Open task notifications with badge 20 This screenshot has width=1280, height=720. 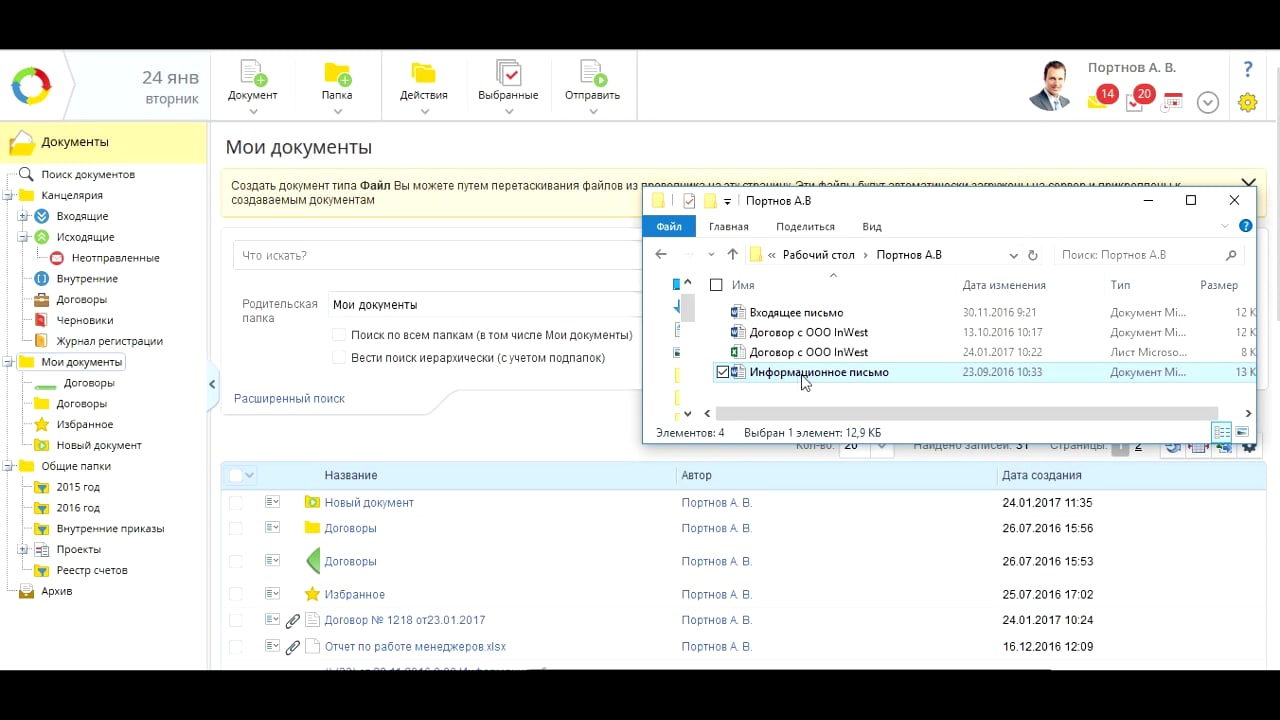click(x=1138, y=98)
